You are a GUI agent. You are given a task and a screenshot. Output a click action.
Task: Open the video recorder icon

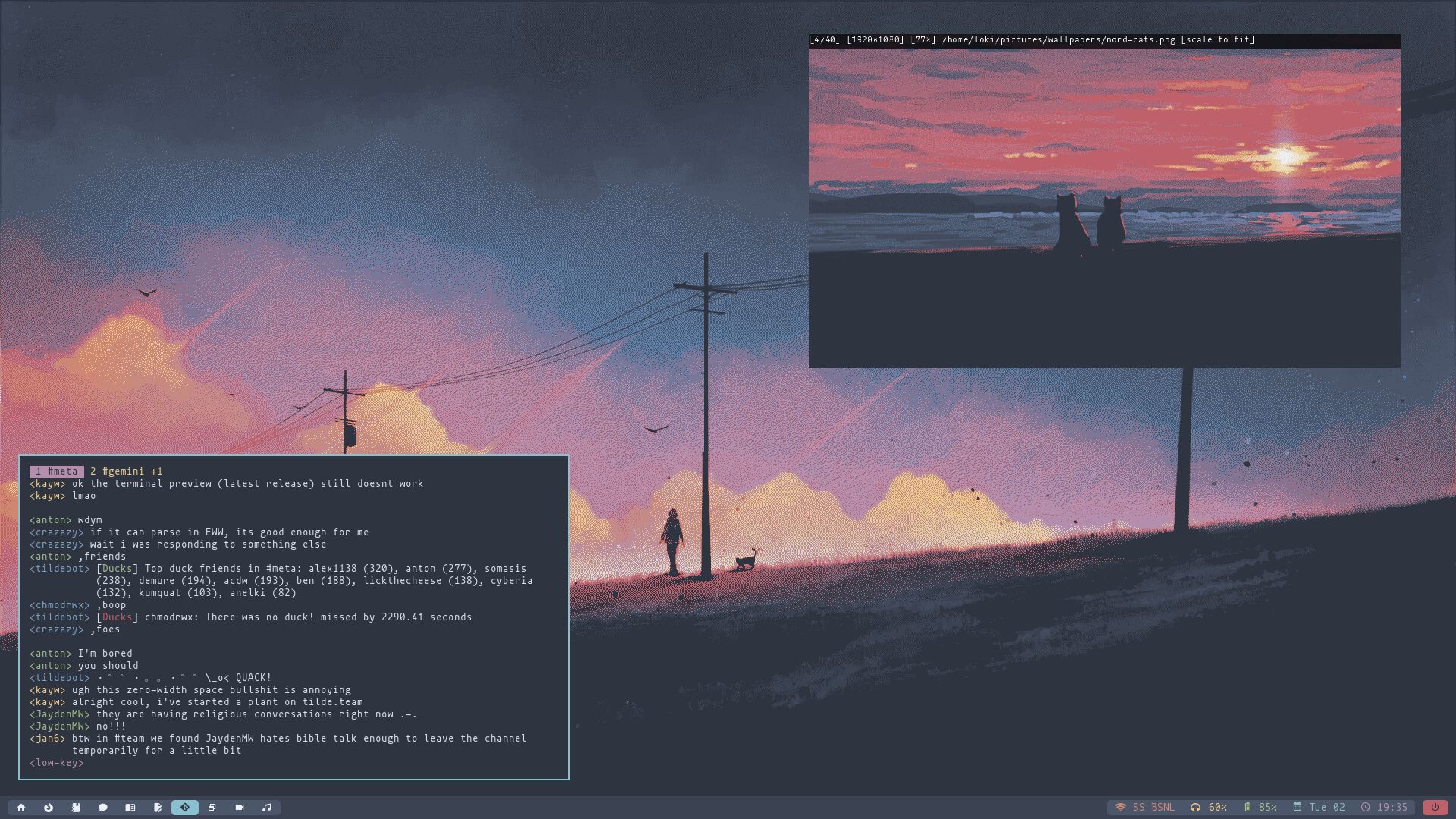240,807
